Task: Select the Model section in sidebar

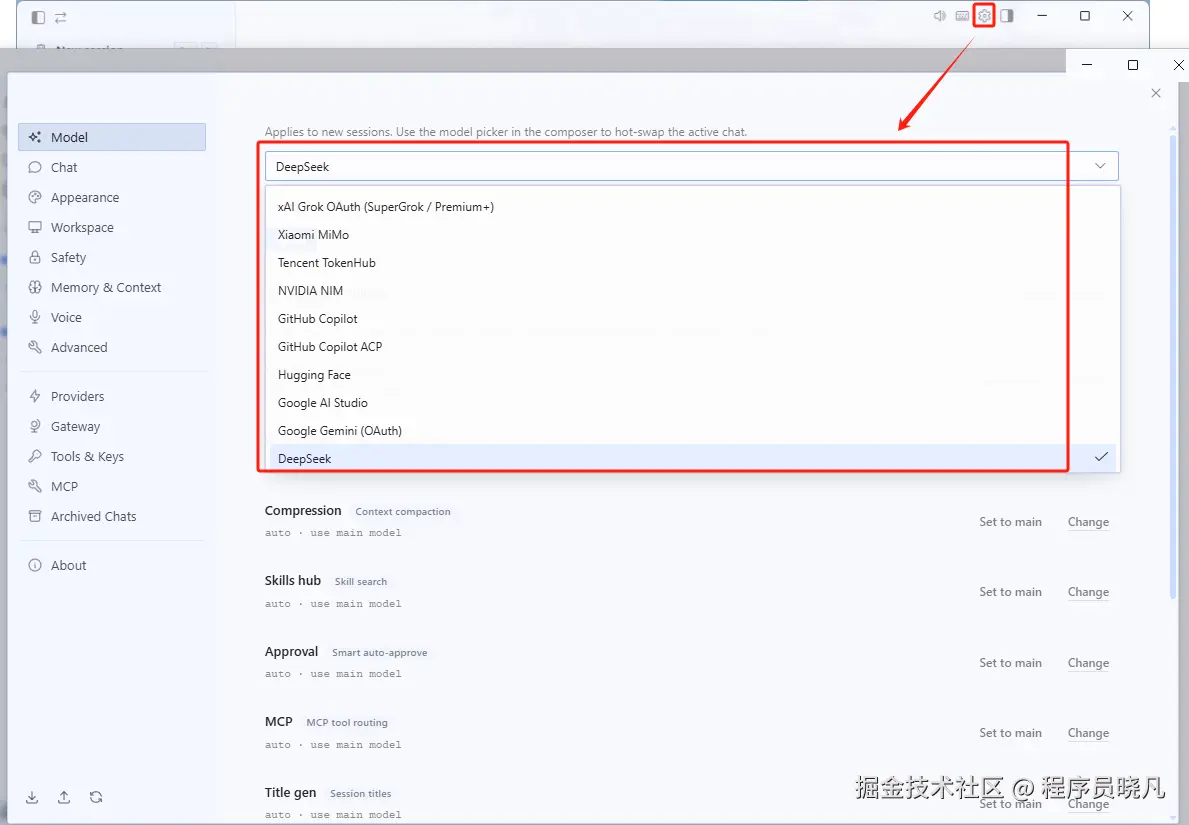Action: pos(112,137)
